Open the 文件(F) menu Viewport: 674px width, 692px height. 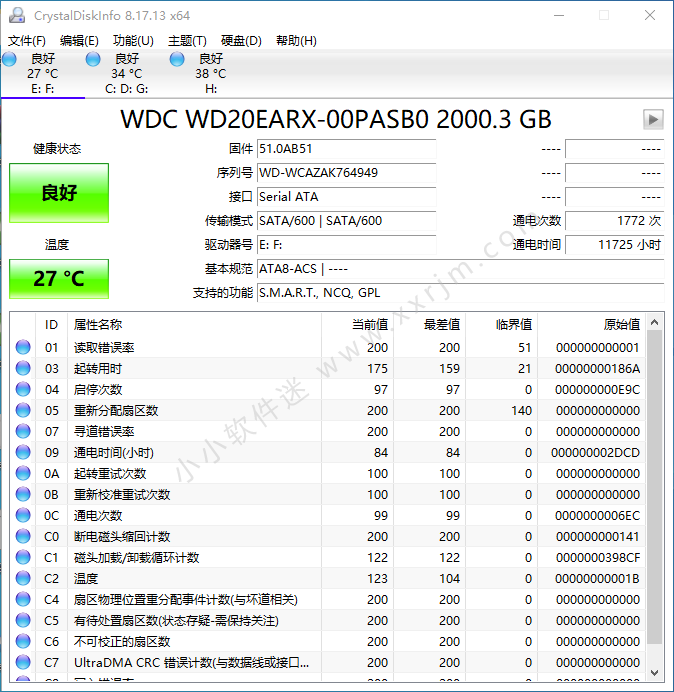coord(27,41)
